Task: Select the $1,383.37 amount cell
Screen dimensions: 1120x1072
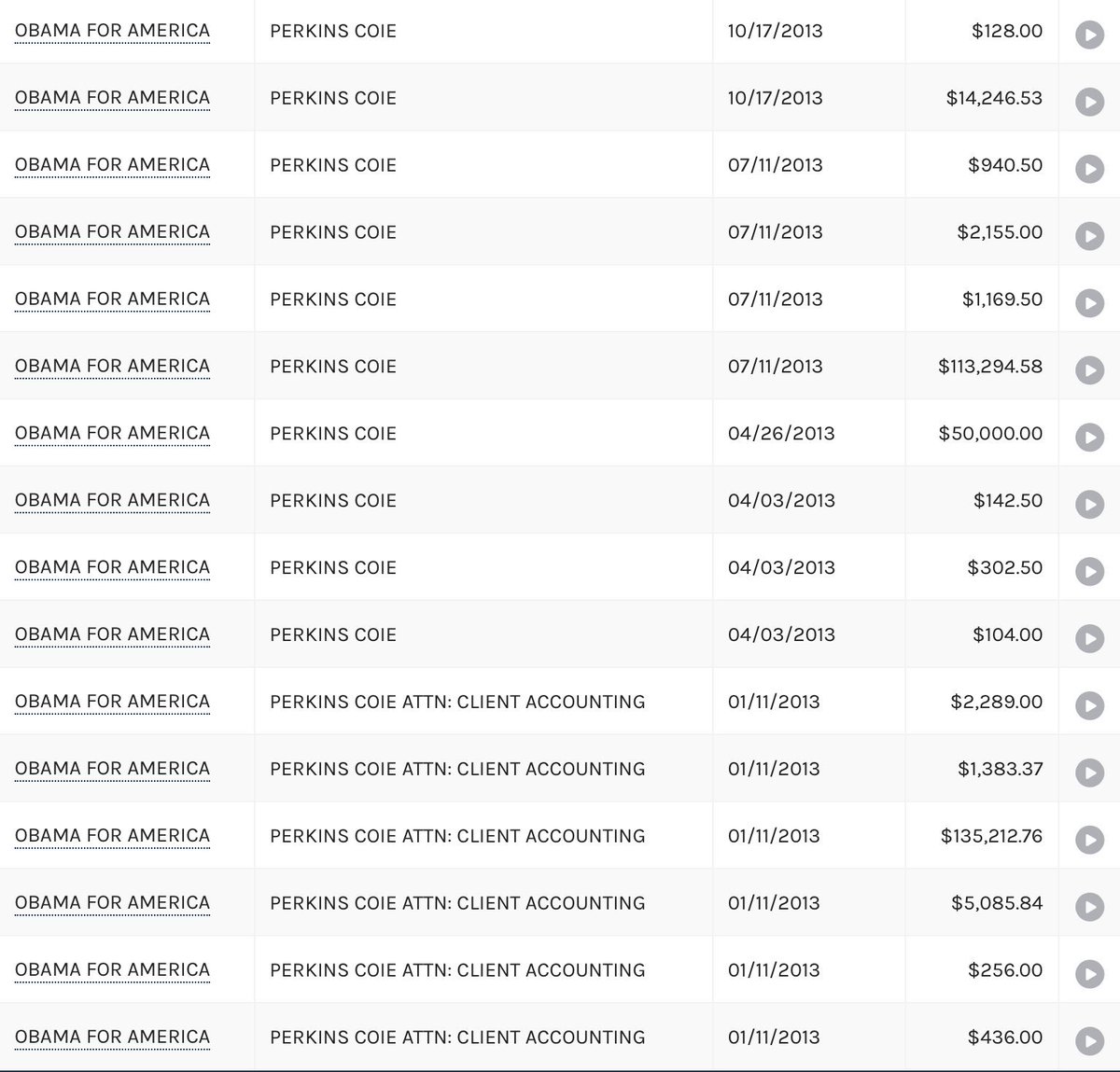Action: pyautogui.click(x=981, y=770)
